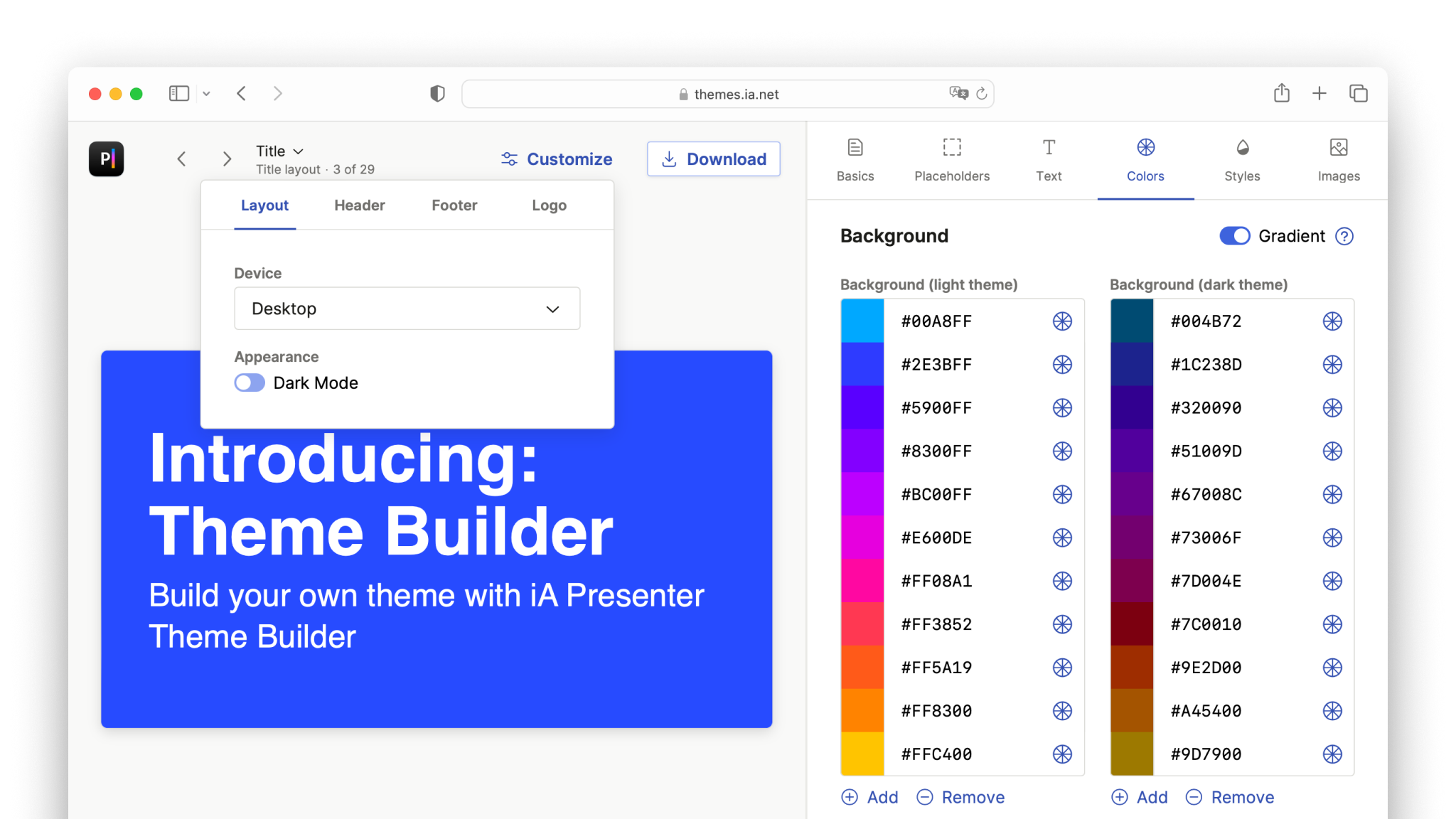Open color picker icon for #FF8300

pos(1062,711)
